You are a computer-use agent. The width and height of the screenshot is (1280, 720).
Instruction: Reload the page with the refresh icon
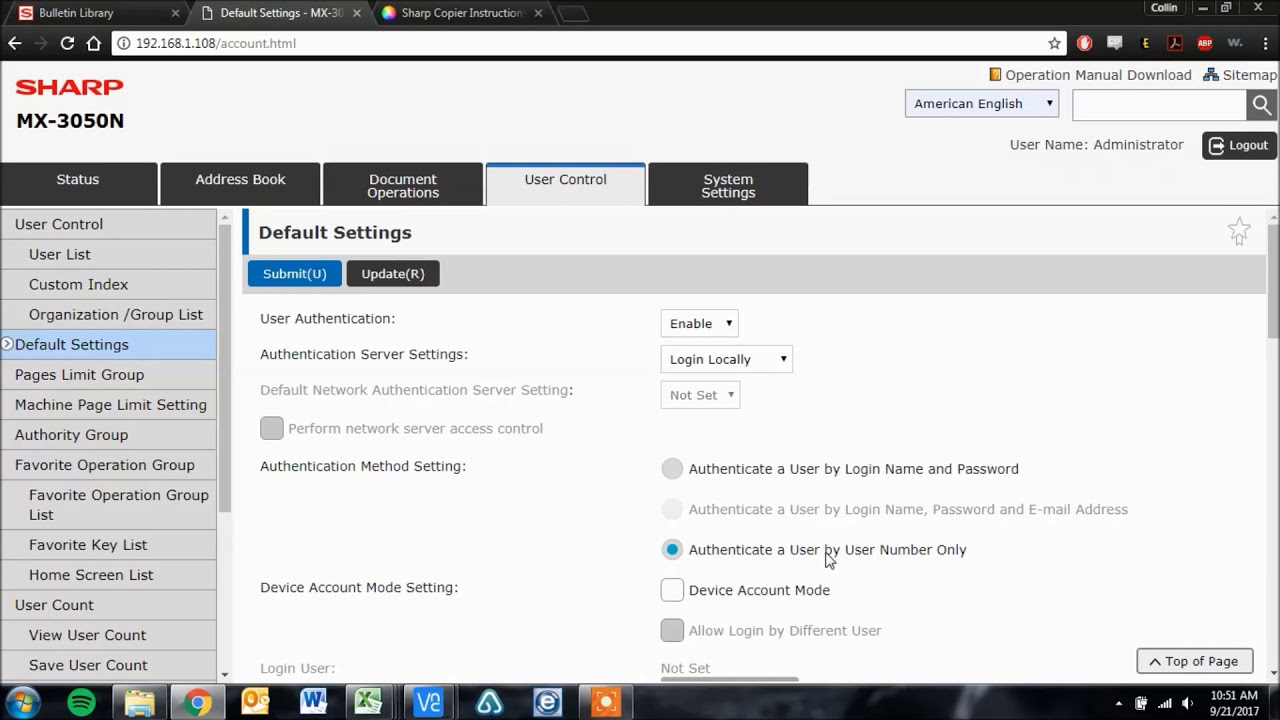pyautogui.click(x=67, y=43)
